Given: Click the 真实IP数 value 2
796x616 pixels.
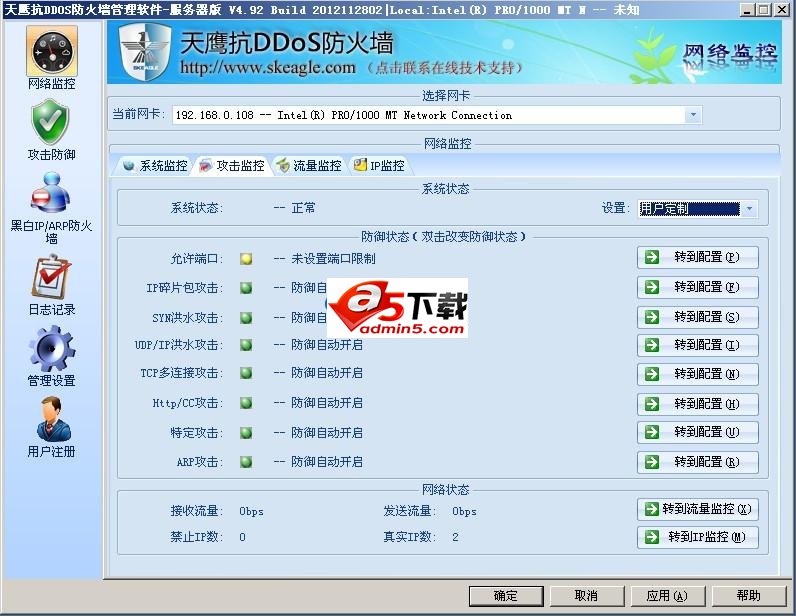Looking at the screenshot, I should (455, 537).
